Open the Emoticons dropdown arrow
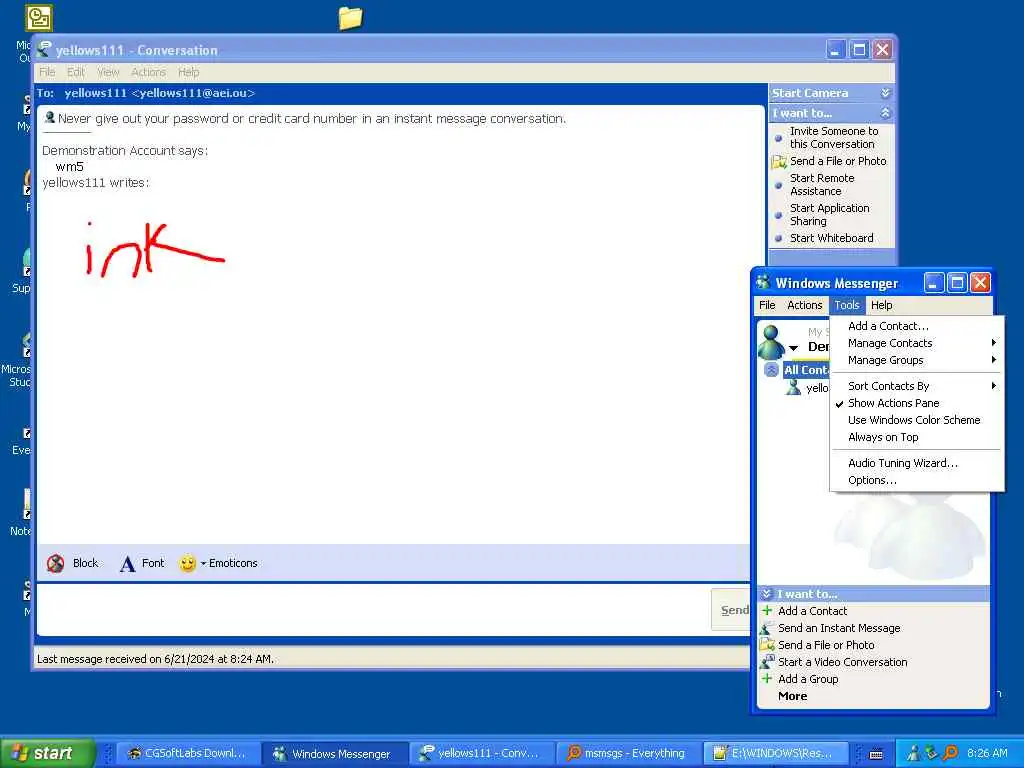Screen dimensions: 1024x768 (203, 563)
